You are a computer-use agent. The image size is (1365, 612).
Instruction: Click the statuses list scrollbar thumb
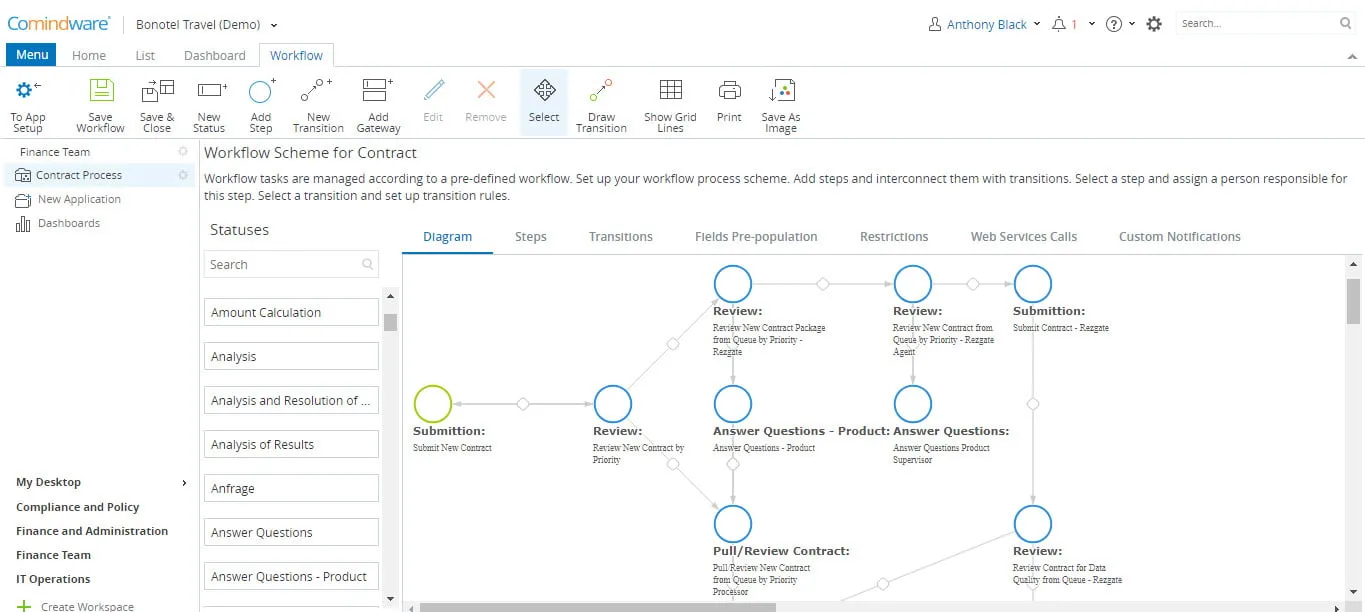tap(390, 322)
